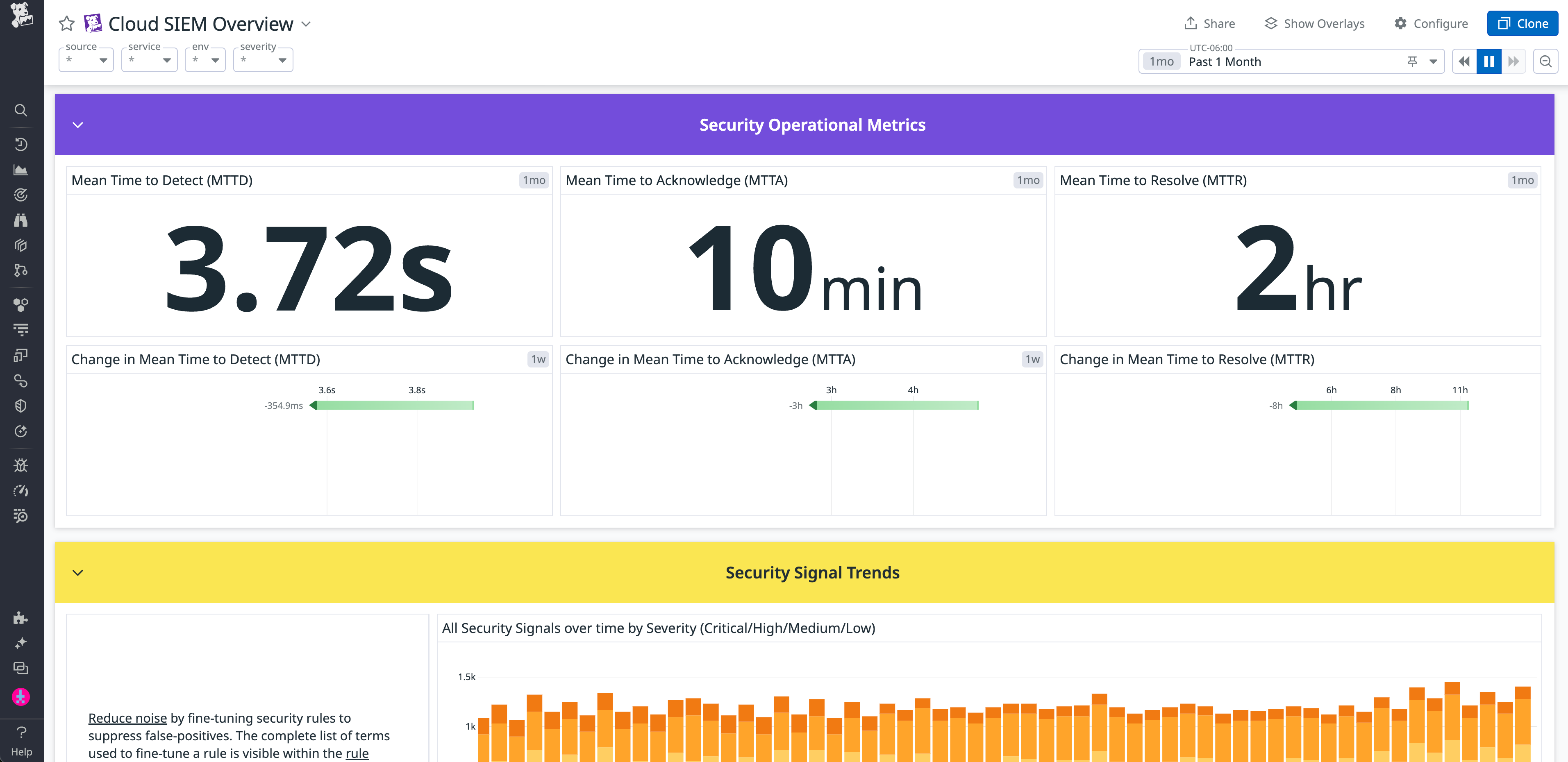Pause the dashboard live updates
The image size is (1568, 762).
click(1488, 61)
